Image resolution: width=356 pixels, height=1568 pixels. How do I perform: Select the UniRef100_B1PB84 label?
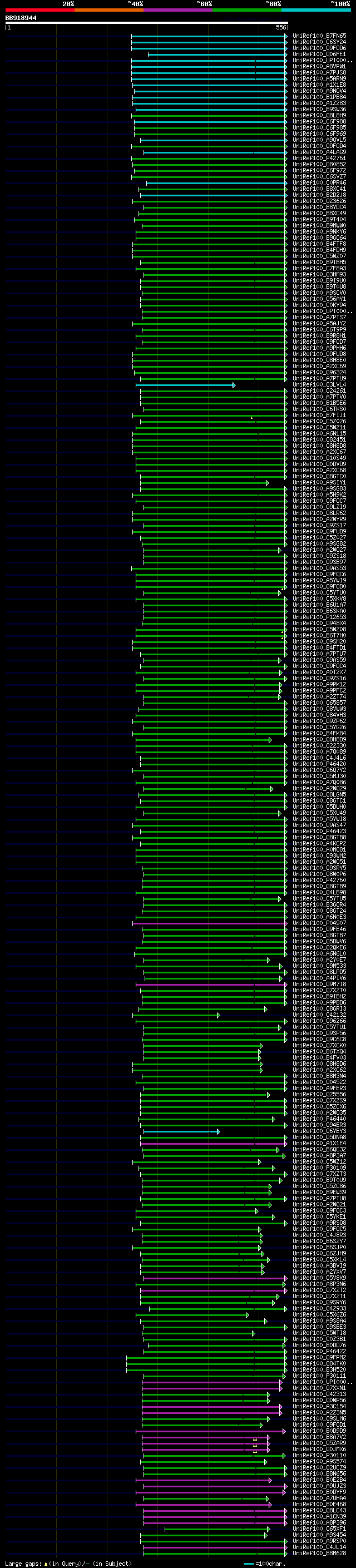[x=319, y=97]
